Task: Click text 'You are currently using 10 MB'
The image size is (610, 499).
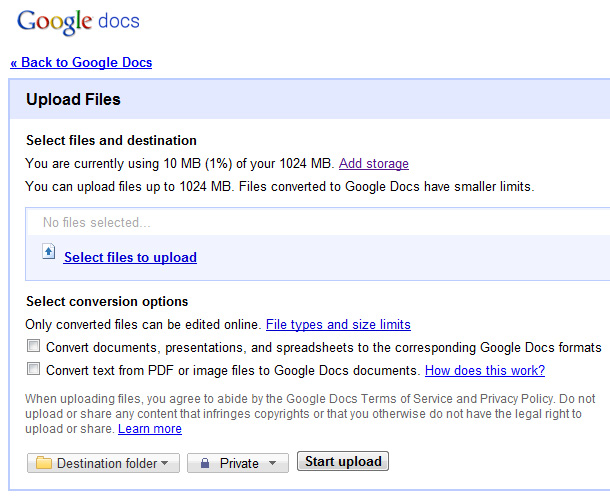Action: pyautogui.click(x=113, y=163)
